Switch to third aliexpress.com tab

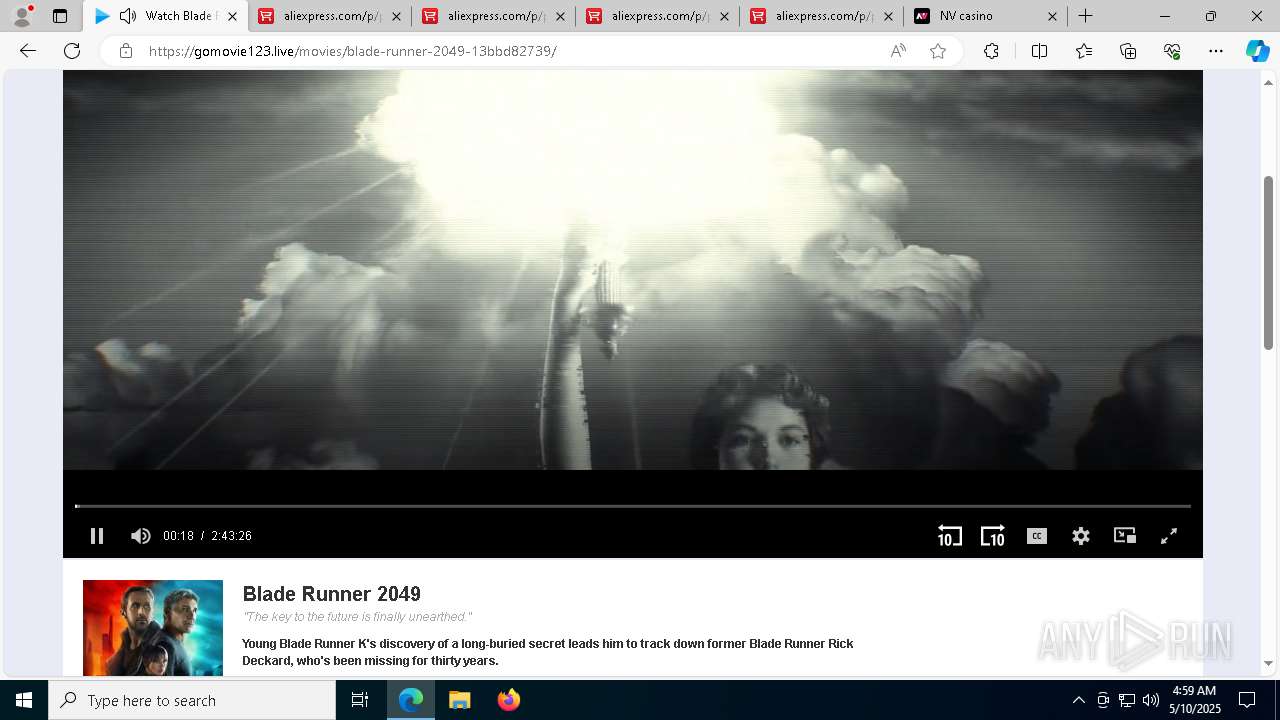point(658,16)
